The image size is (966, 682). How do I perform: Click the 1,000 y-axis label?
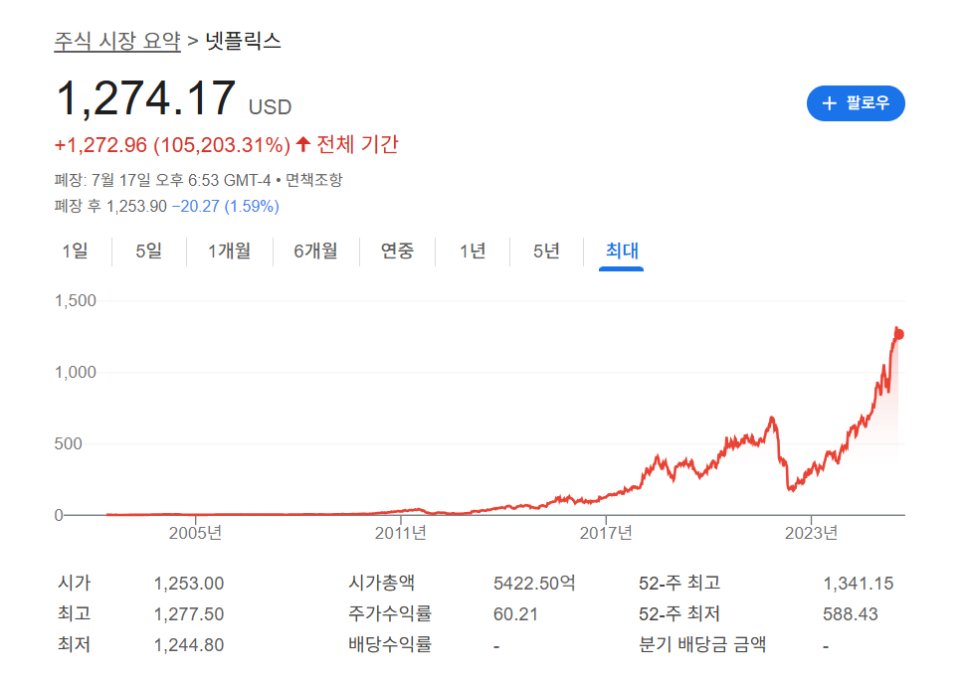pos(75,372)
